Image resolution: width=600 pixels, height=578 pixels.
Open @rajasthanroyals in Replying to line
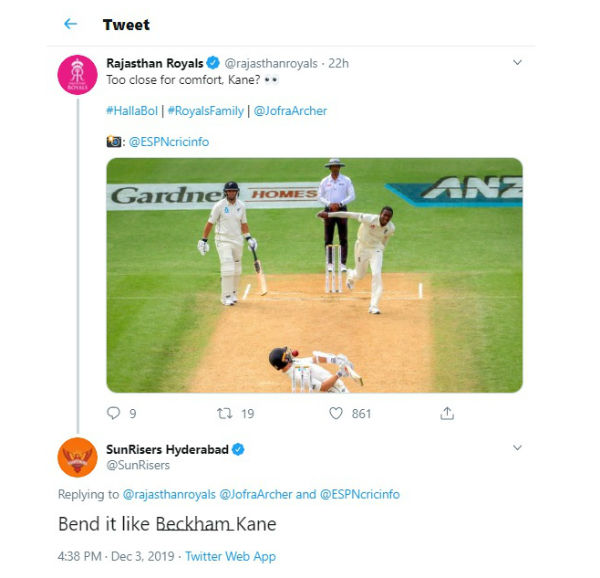169,494
